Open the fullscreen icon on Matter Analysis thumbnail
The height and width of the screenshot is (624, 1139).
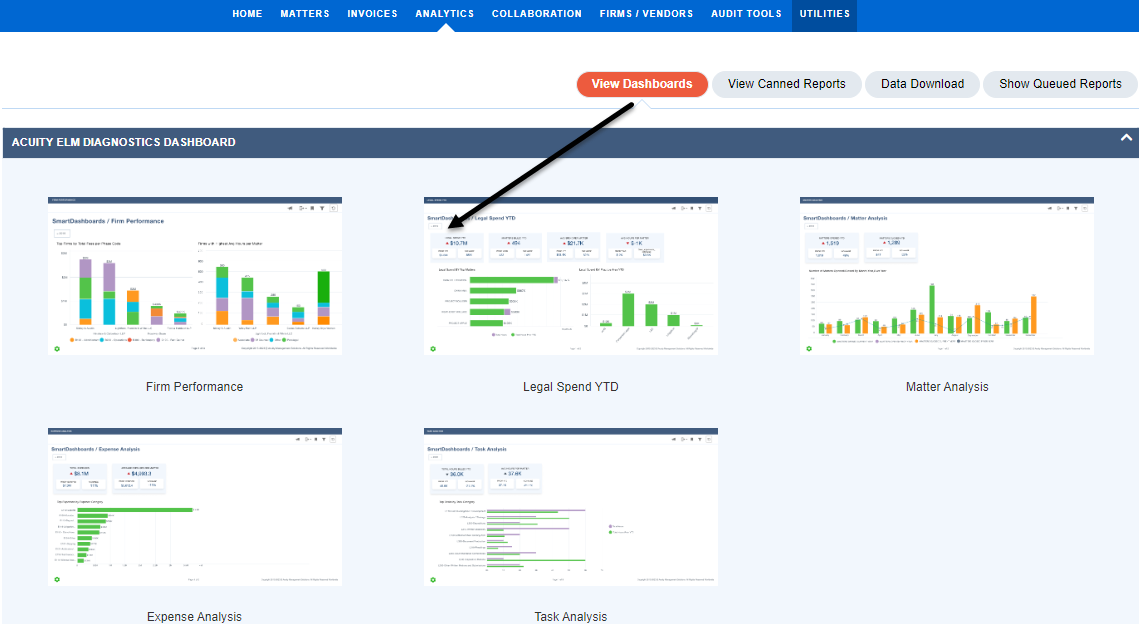coord(1085,208)
